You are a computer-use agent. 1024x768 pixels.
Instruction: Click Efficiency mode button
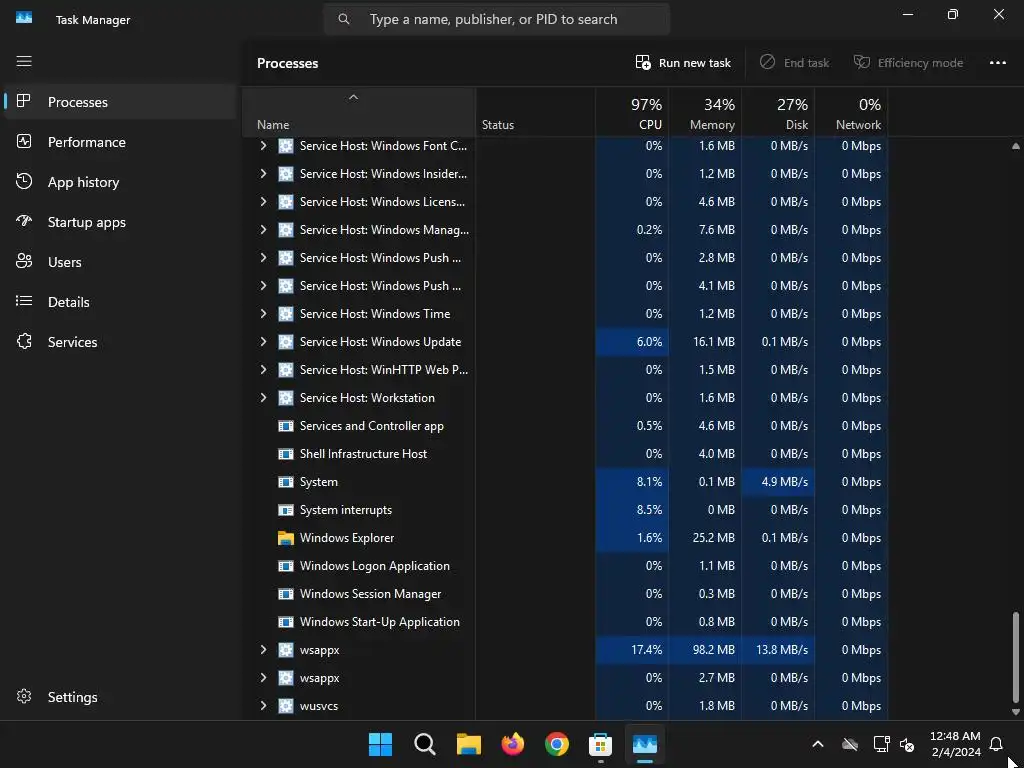pyautogui.click(x=908, y=63)
